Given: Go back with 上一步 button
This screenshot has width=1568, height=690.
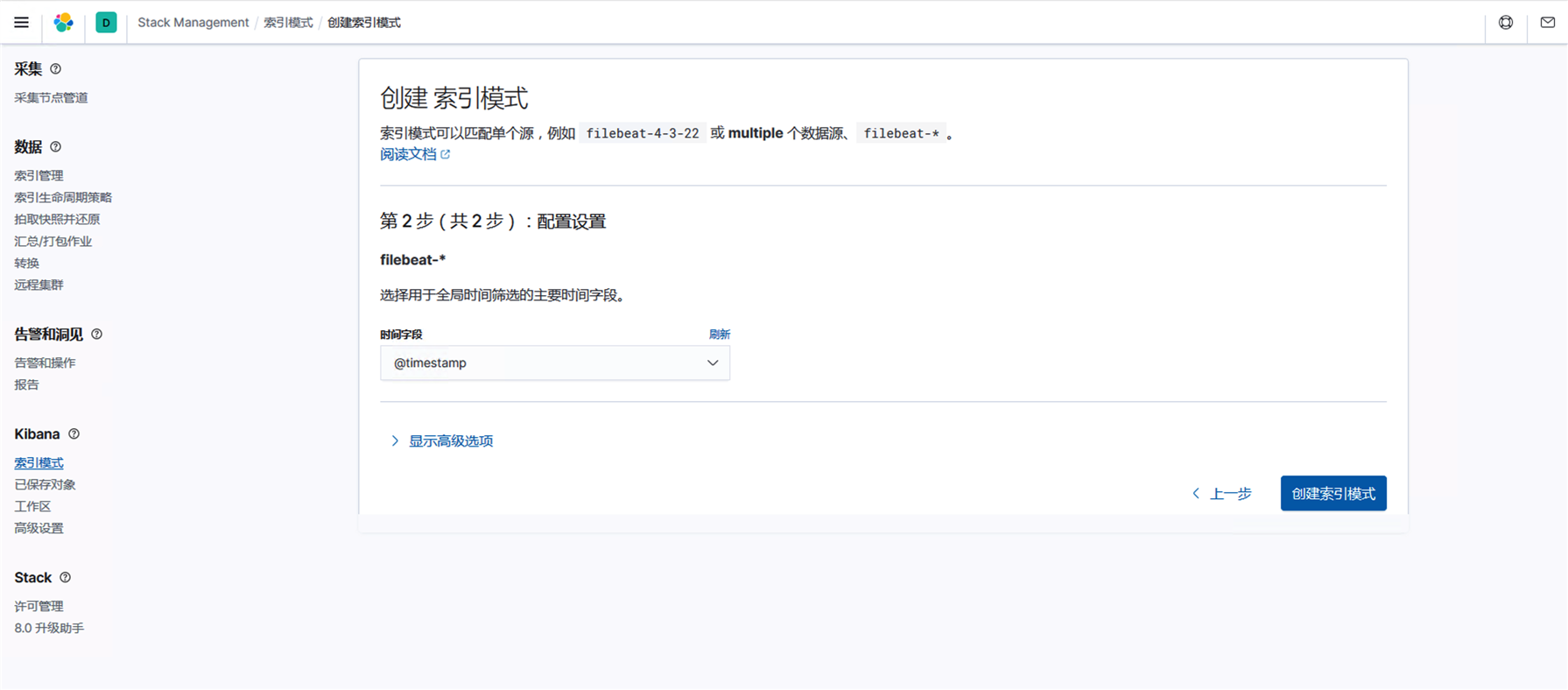Looking at the screenshot, I should (1222, 494).
